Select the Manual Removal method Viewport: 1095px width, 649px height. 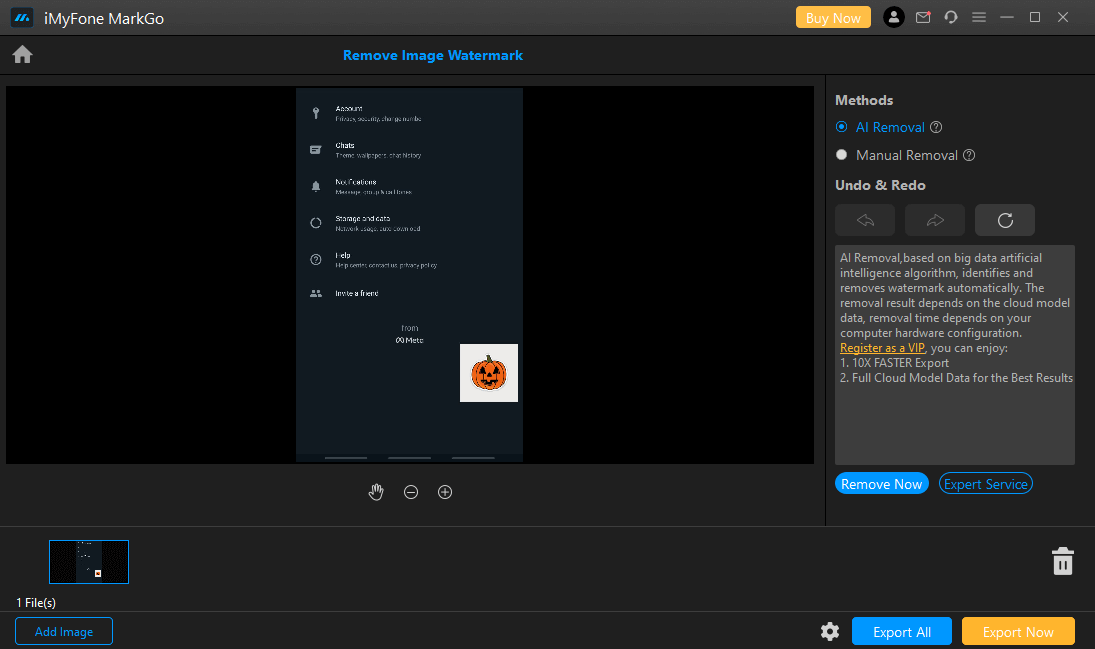(897, 155)
